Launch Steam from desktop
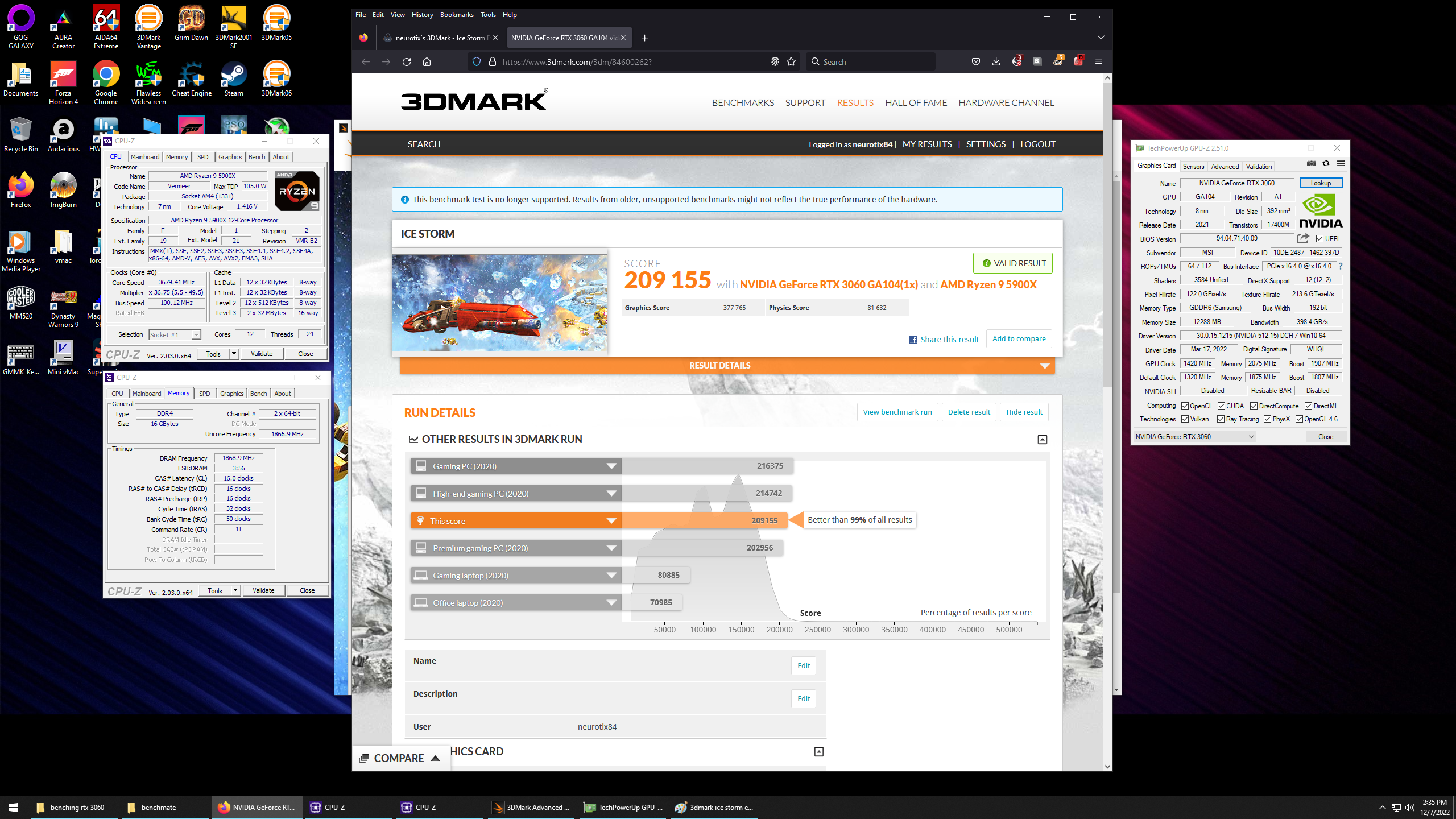1456x819 pixels. coord(234,79)
